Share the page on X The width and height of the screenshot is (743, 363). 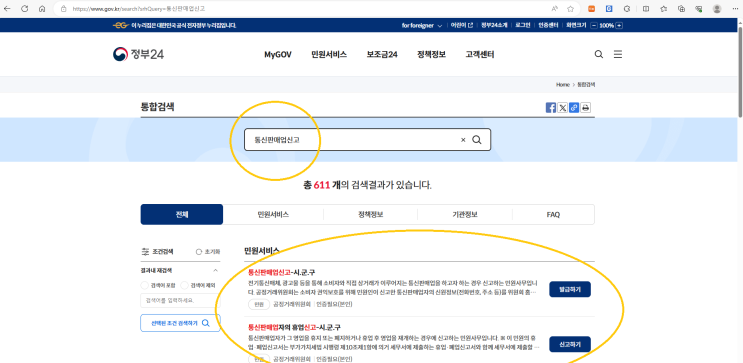(x=562, y=108)
